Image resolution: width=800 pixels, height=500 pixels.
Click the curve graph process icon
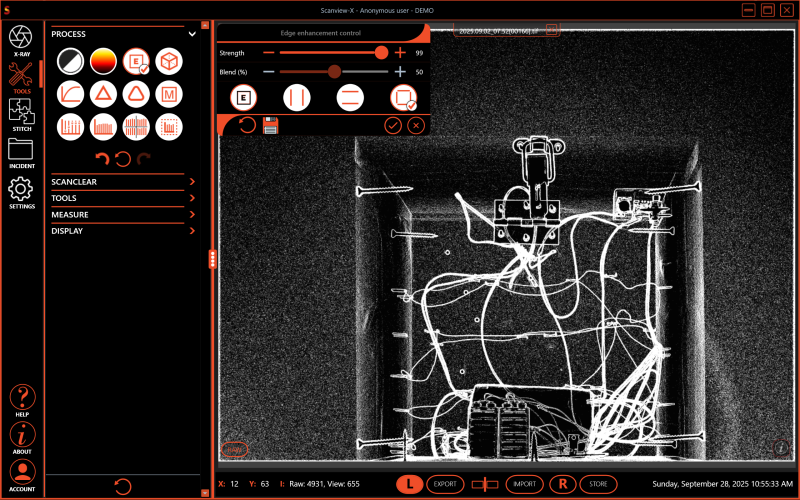69,94
